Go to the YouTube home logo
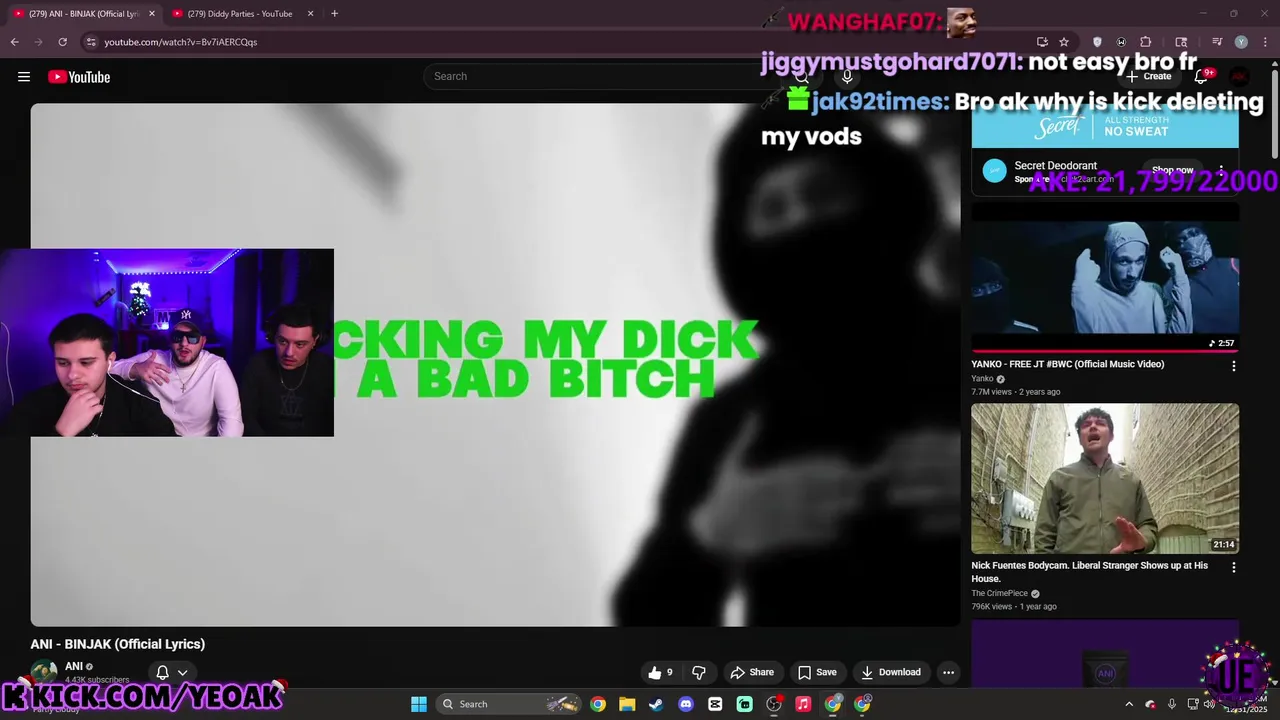This screenshot has width=1280, height=720. (79, 77)
